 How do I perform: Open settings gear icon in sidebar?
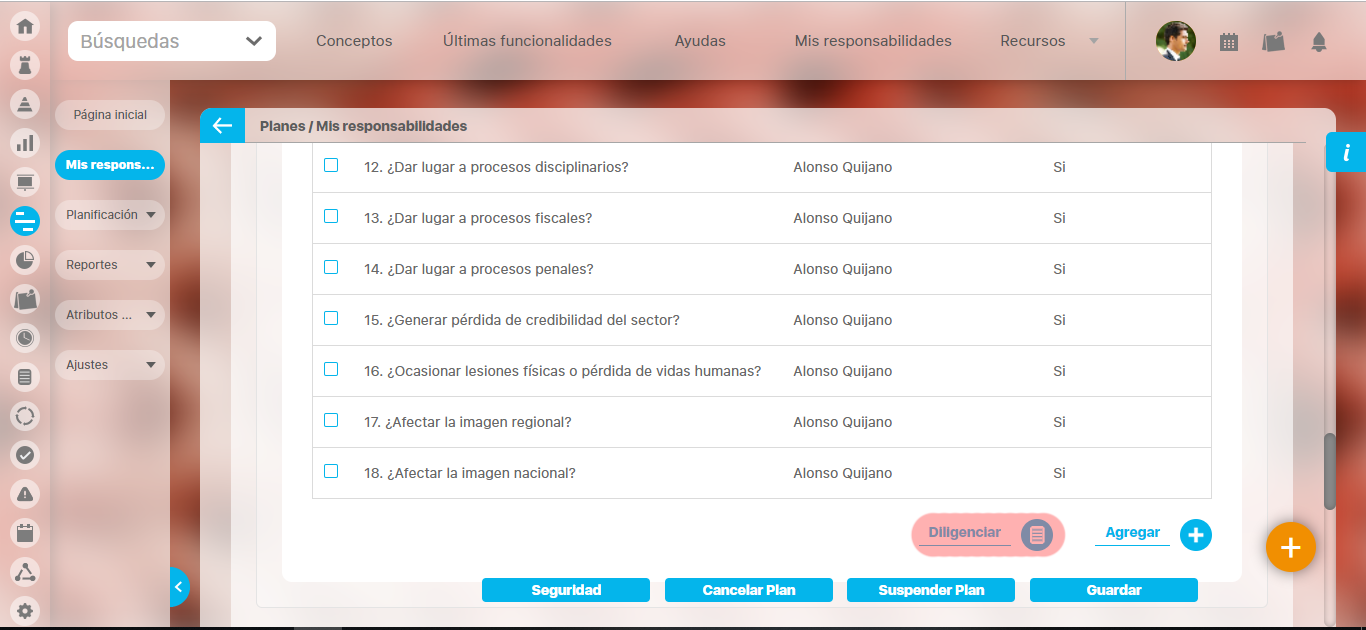tap(25, 611)
